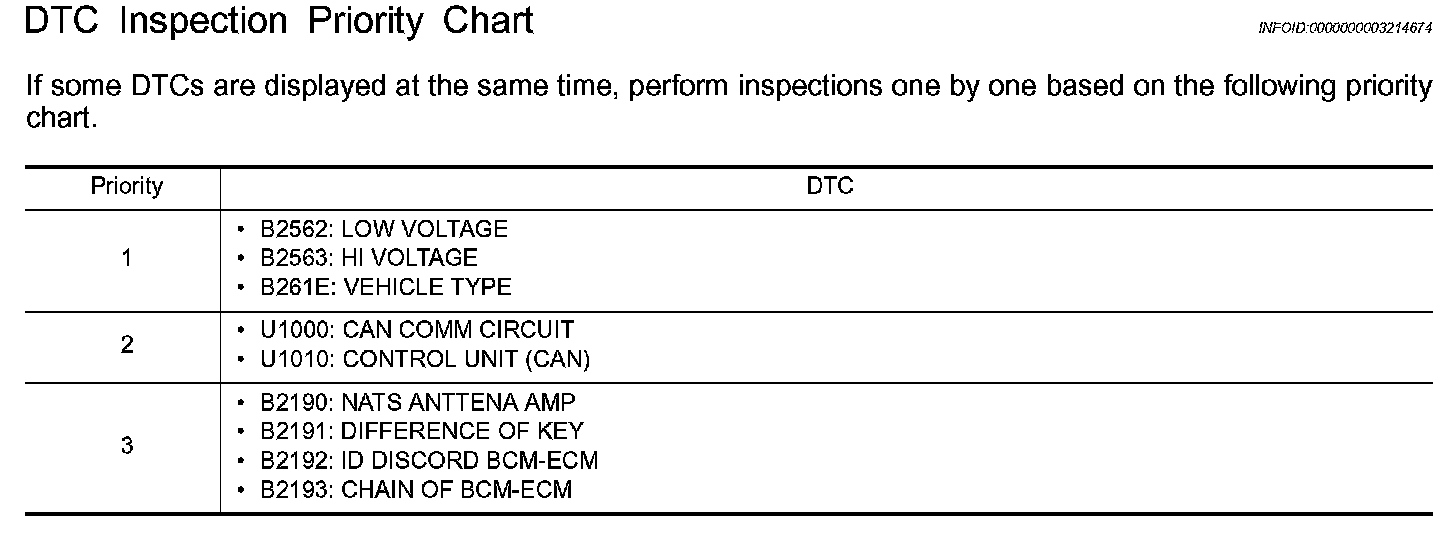
Task: Click priority number 1 cell
Action: coord(127,259)
